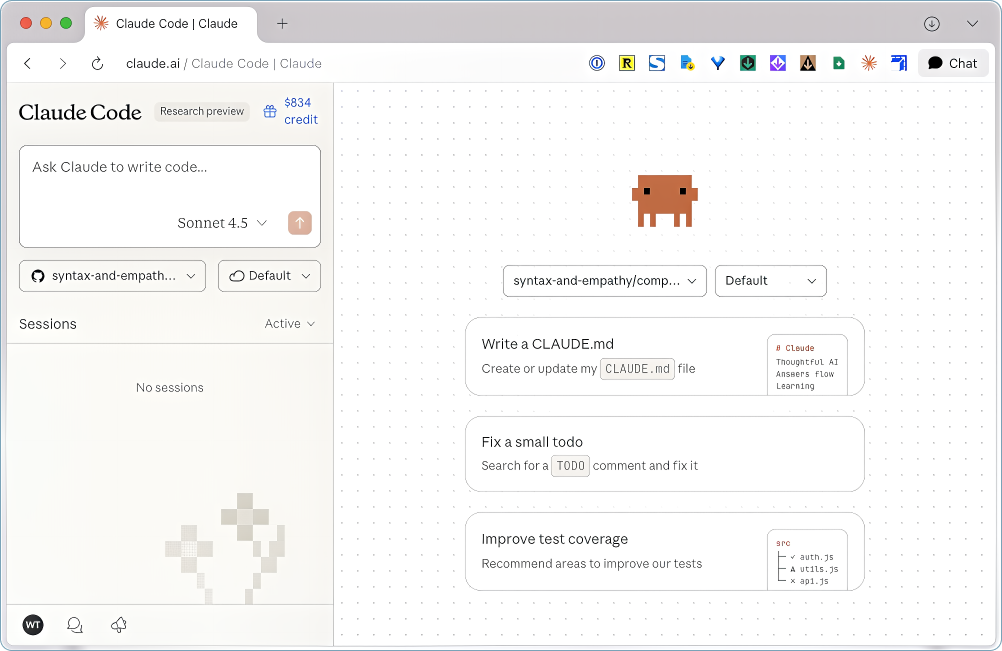Click the reload icon in the address bar

96,63
